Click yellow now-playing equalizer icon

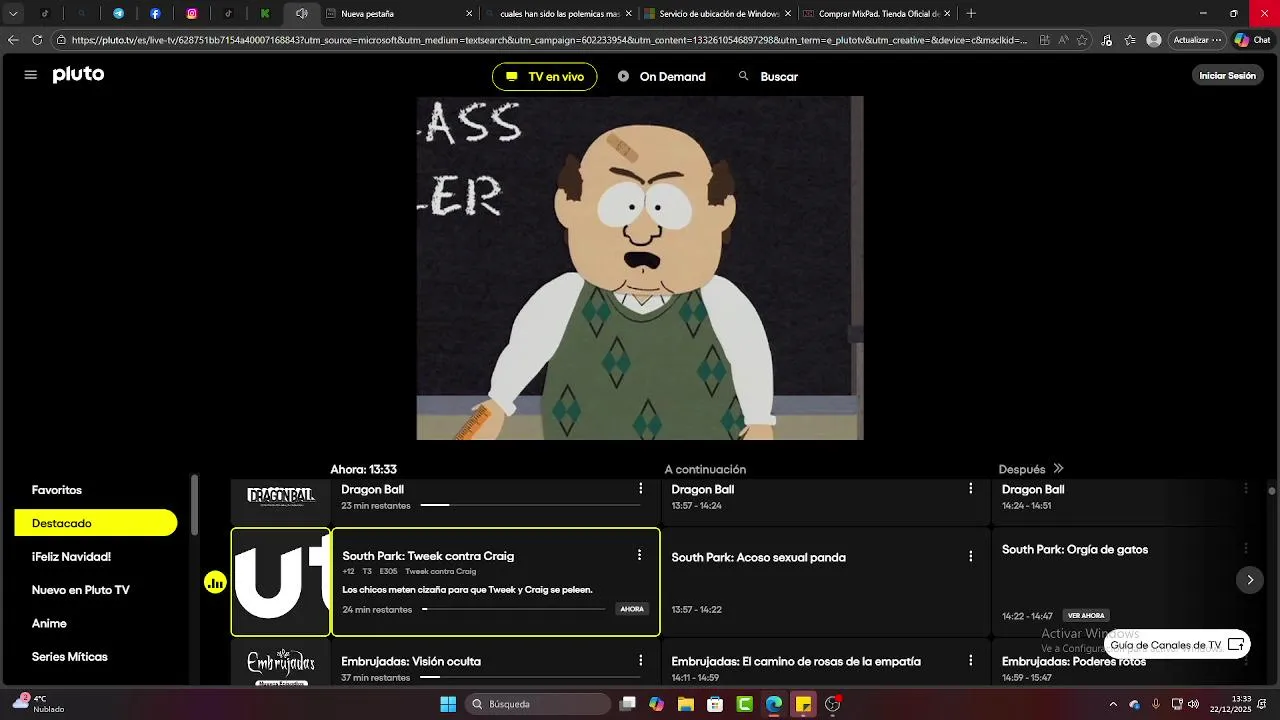point(215,582)
